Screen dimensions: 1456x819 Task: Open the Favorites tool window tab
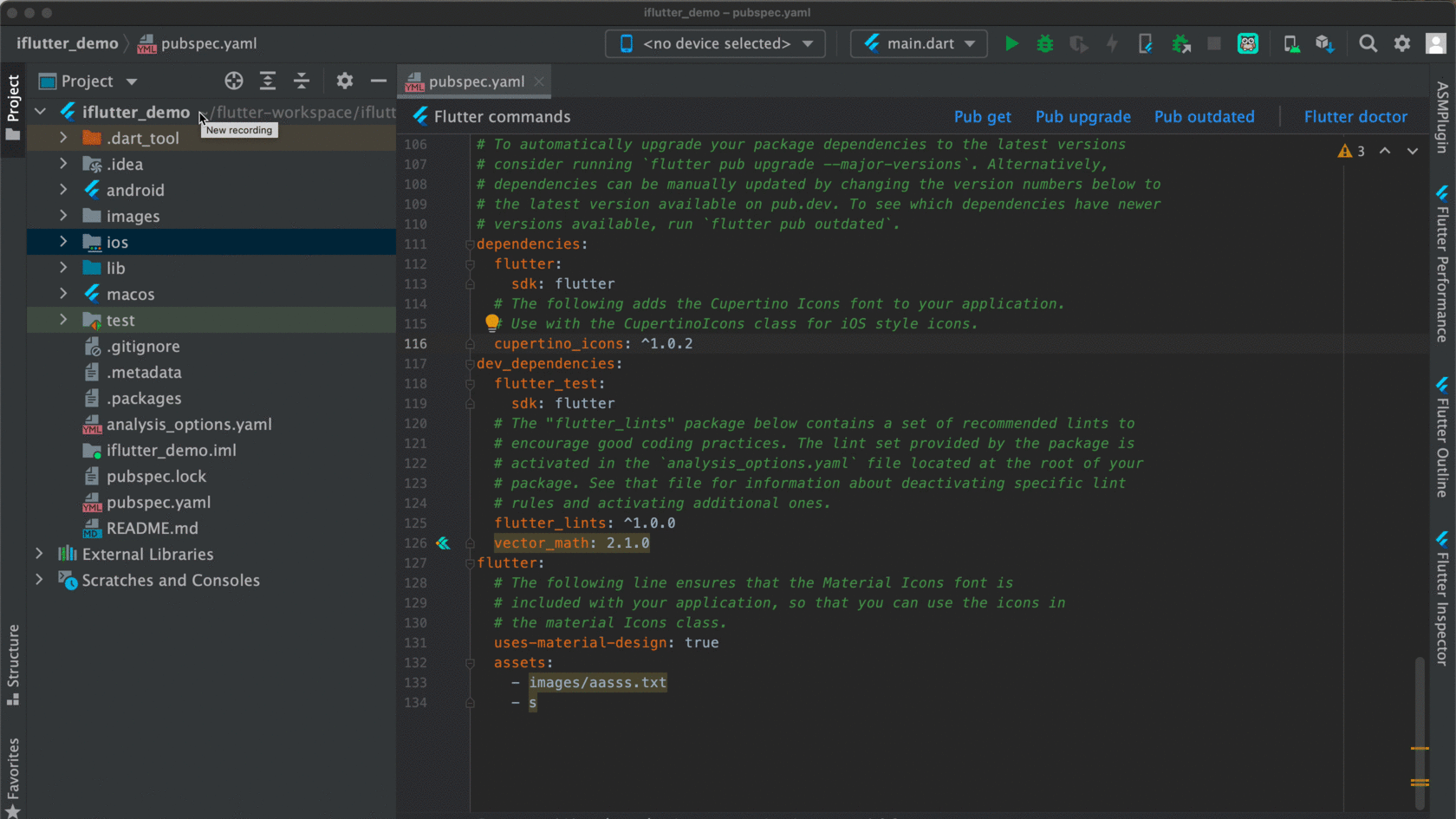13,777
